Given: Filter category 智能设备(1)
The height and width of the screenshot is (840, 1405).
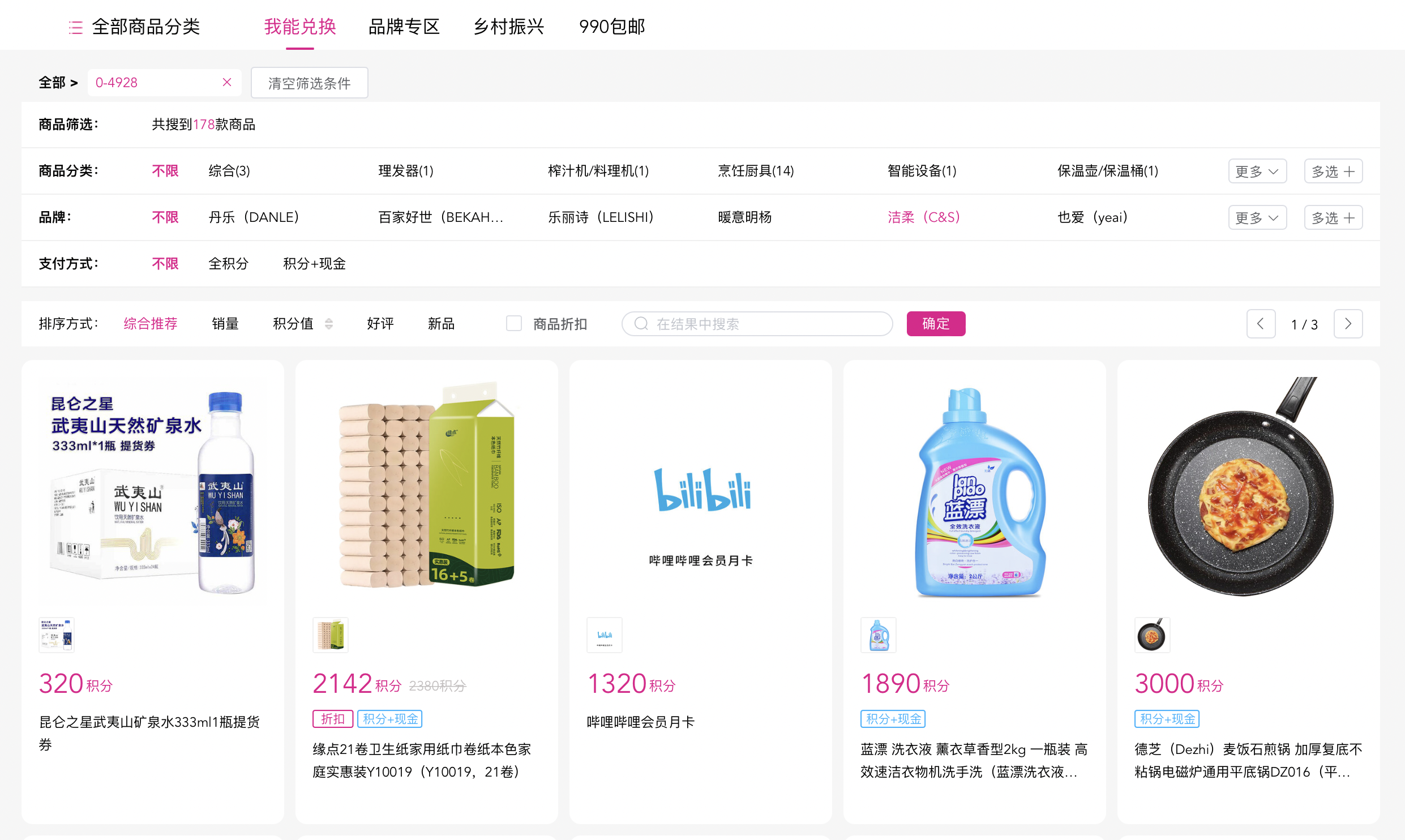Looking at the screenshot, I should click(922, 171).
